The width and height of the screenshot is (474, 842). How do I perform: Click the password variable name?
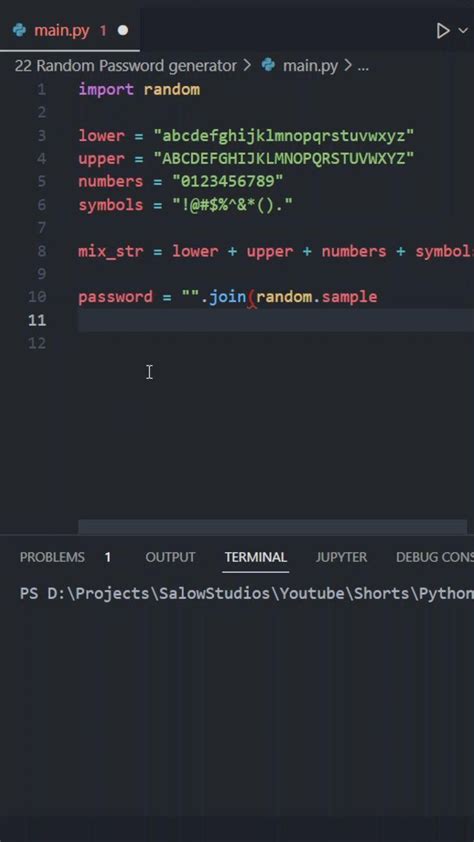click(x=115, y=297)
